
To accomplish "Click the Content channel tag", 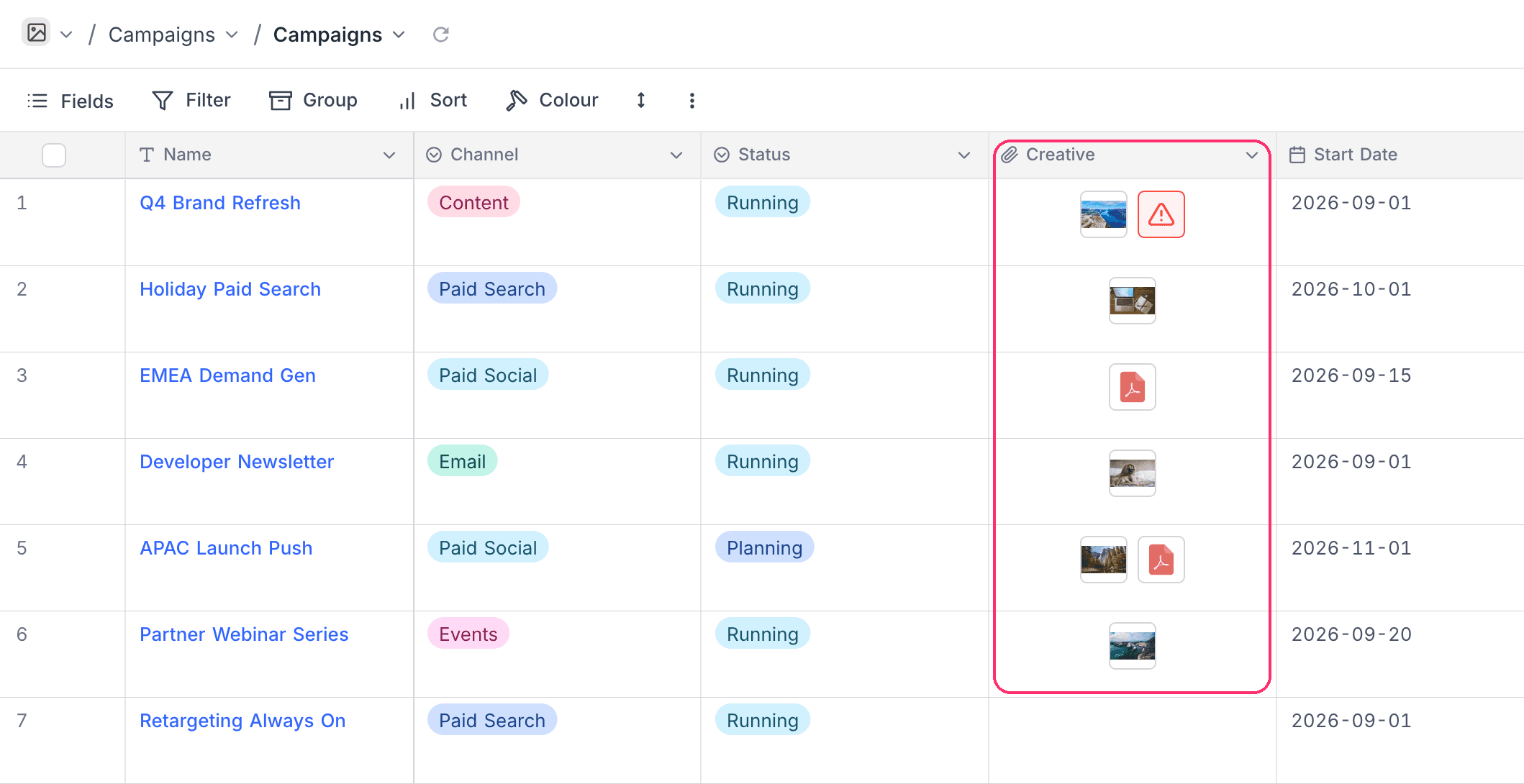I will pos(473,203).
